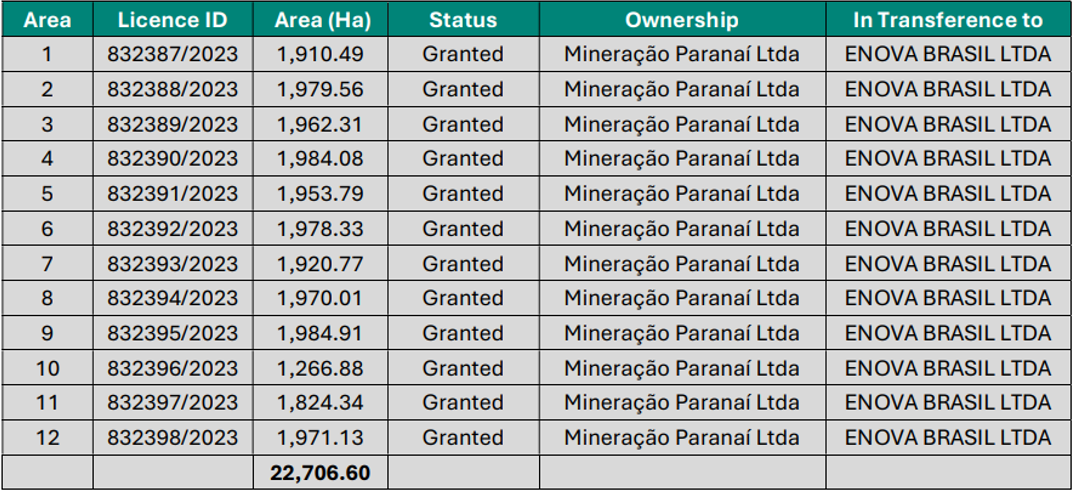Click the area value 1,910.49
This screenshot has width=1072, height=490.
320,54
